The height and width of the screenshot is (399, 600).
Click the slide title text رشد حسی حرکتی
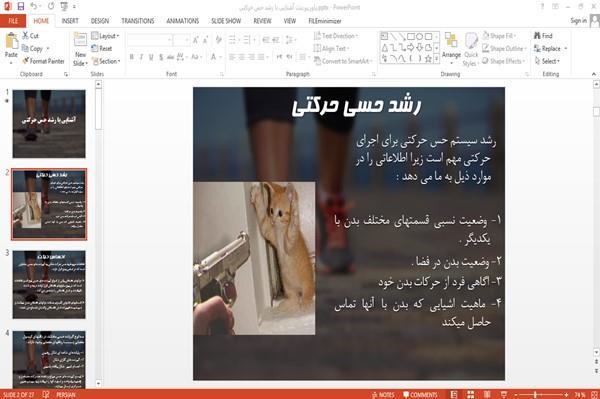[356, 106]
